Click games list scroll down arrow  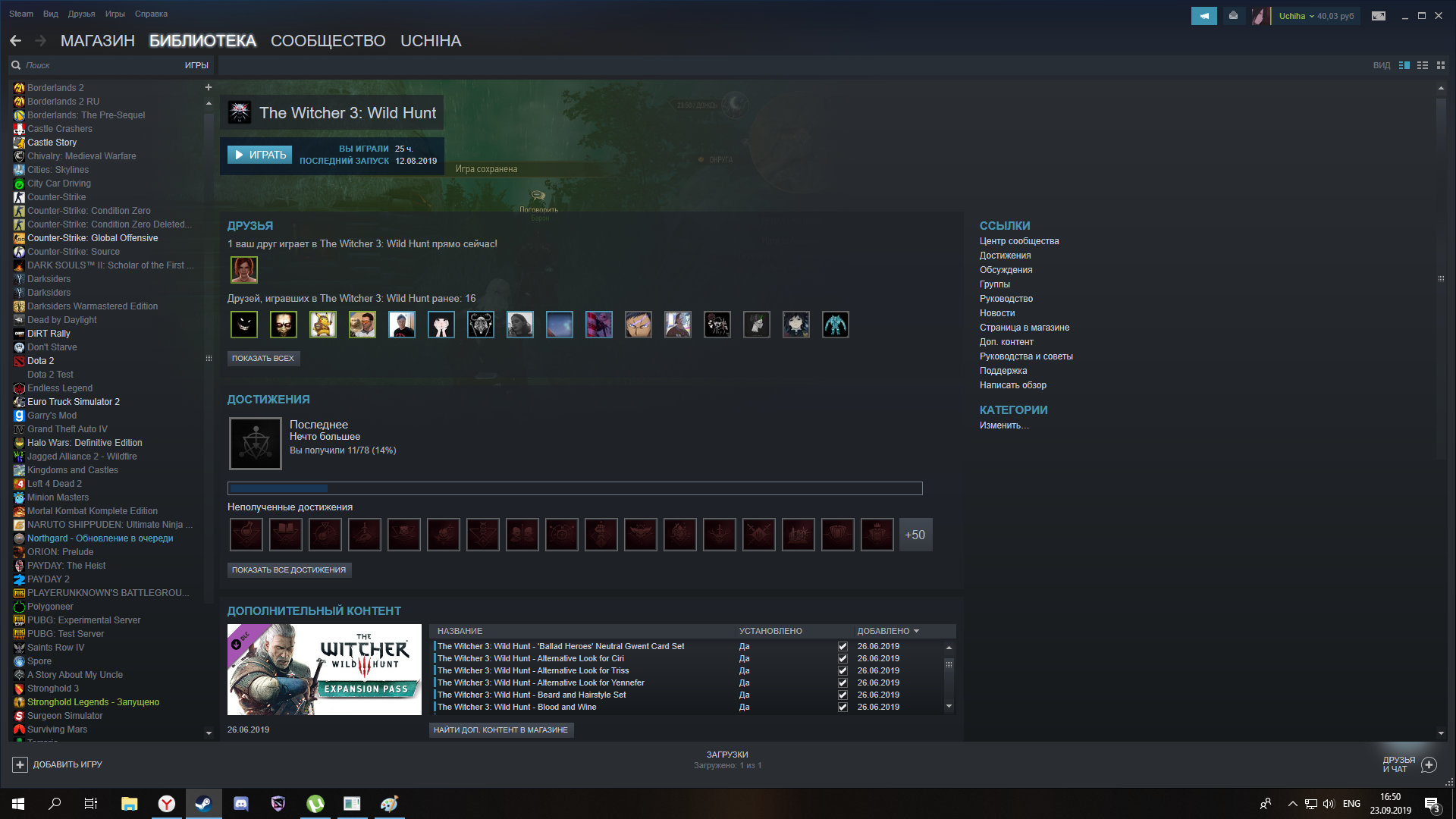pos(209,733)
